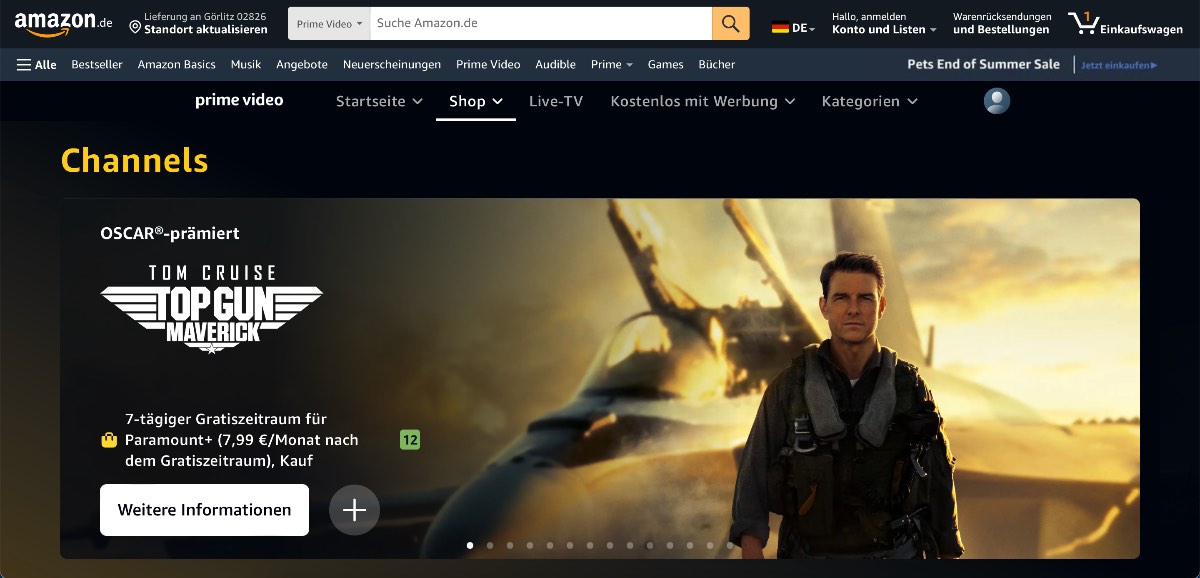1200x578 pixels.
Task: Open the DE language selector dropdown
Action: click(794, 28)
